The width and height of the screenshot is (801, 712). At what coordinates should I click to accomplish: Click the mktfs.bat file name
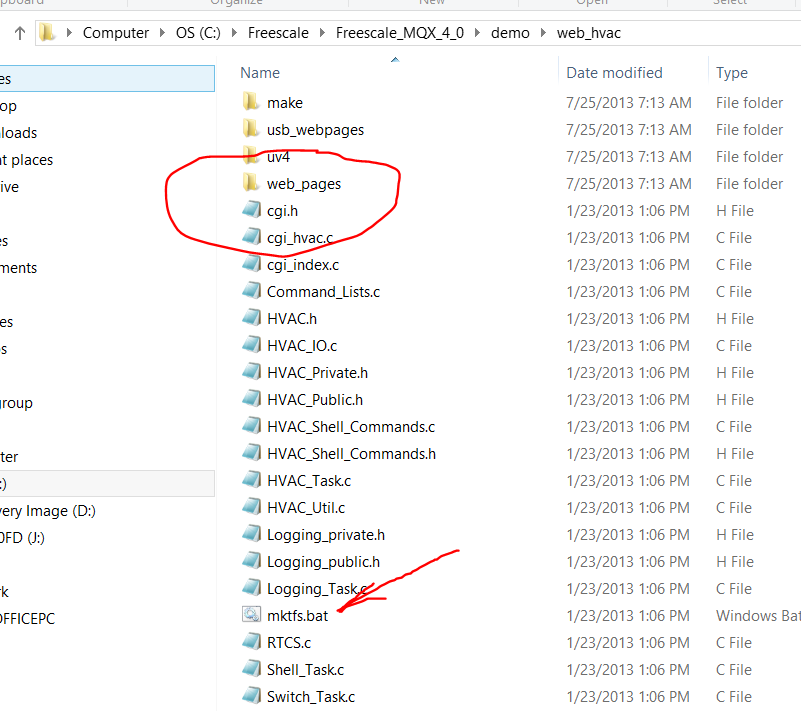pyautogui.click(x=297, y=615)
